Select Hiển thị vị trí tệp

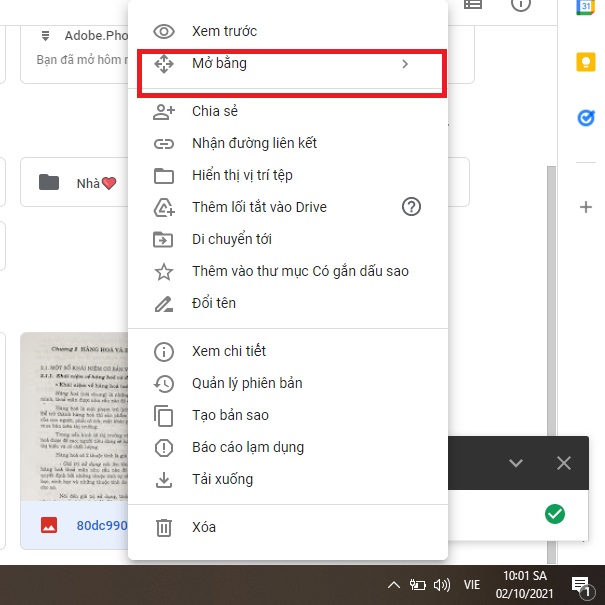(288, 176)
